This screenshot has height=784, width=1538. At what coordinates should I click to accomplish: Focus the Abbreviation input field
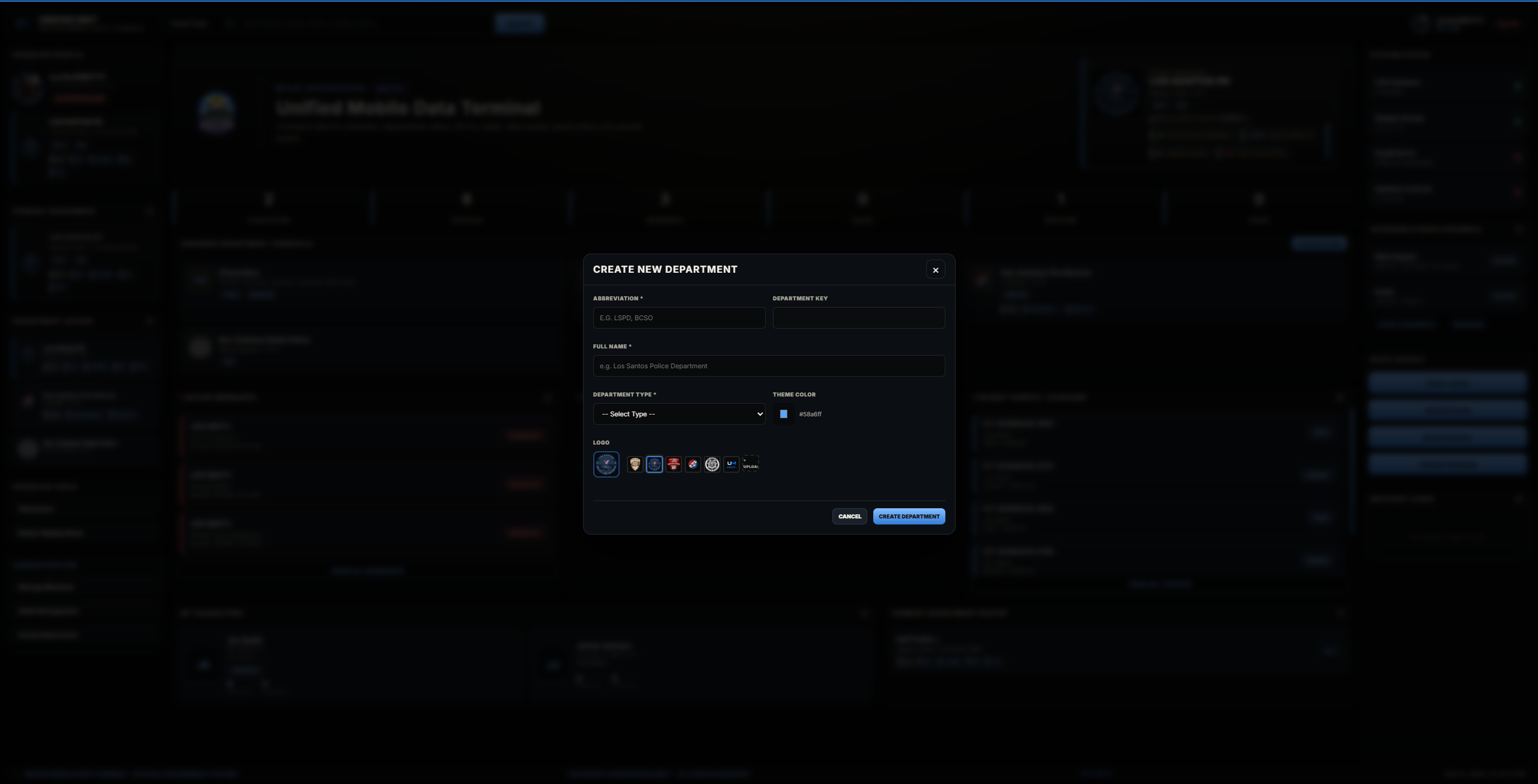coord(679,318)
